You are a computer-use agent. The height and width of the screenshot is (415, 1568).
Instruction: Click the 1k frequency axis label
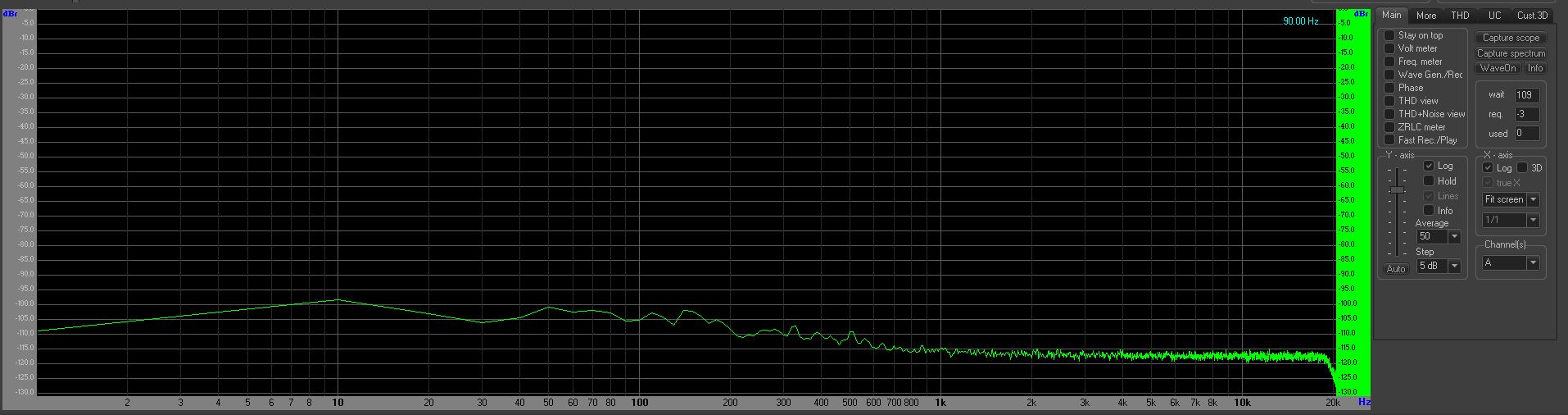point(940,403)
